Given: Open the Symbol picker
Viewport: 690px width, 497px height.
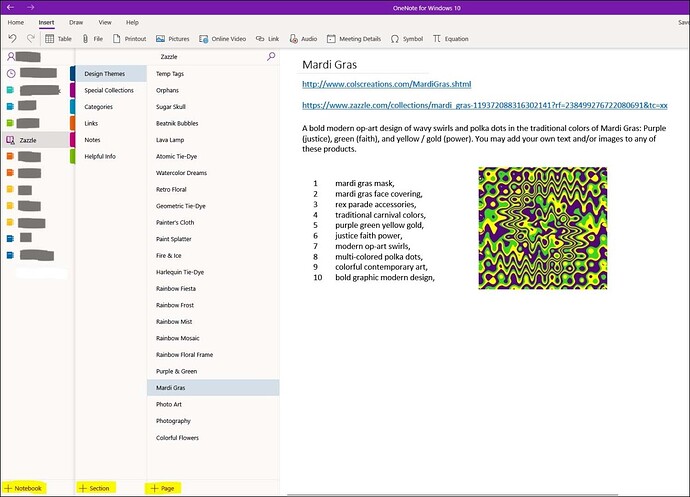Looking at the screenshot, I should (407, 39).
